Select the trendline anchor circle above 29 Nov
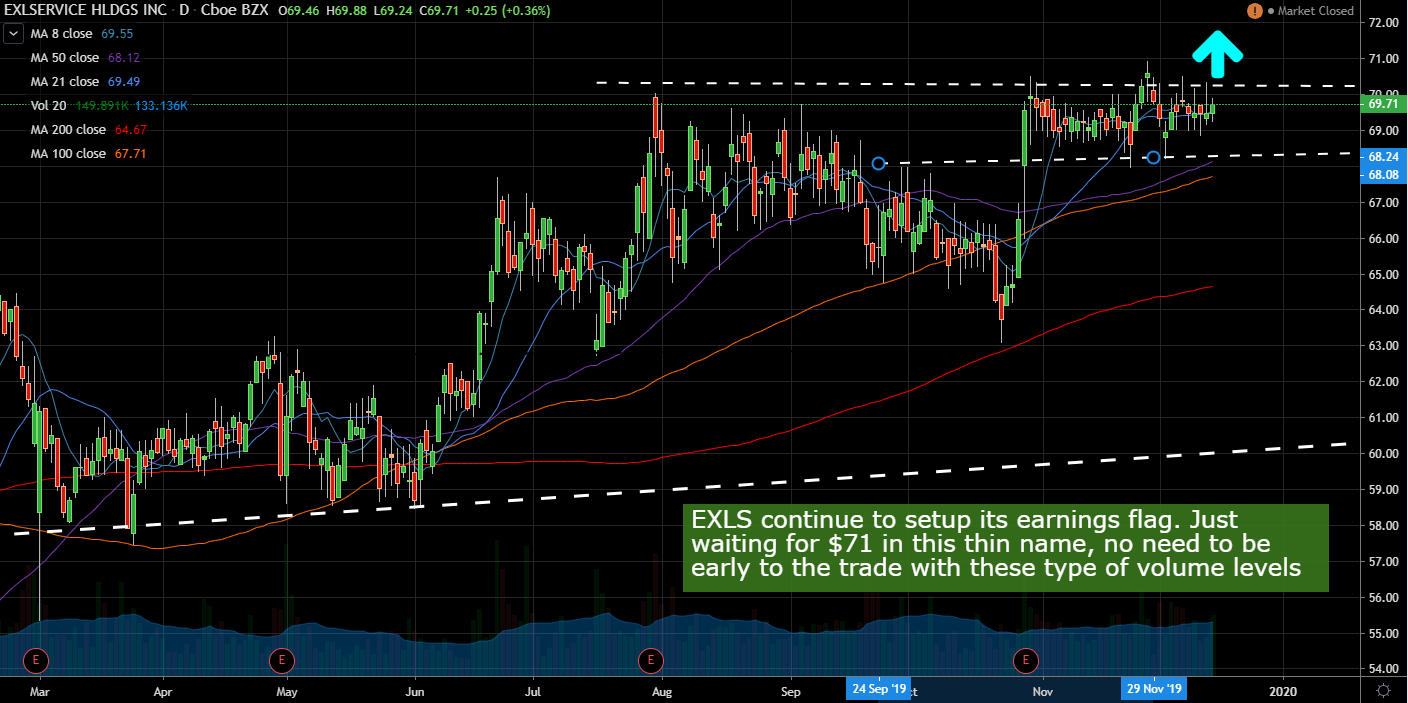This screenshot has height=703, width=1408. [x=1153, y=157]
